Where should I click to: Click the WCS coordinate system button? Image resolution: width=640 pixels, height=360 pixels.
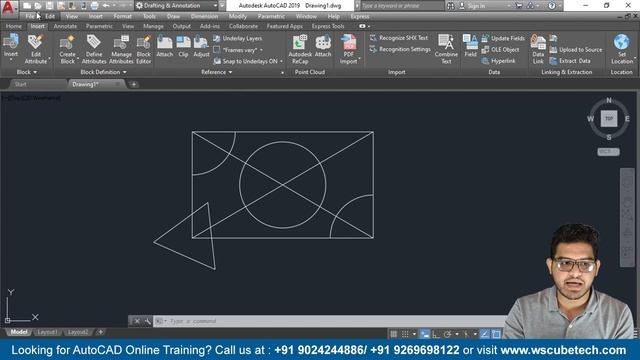coord(608,151)
